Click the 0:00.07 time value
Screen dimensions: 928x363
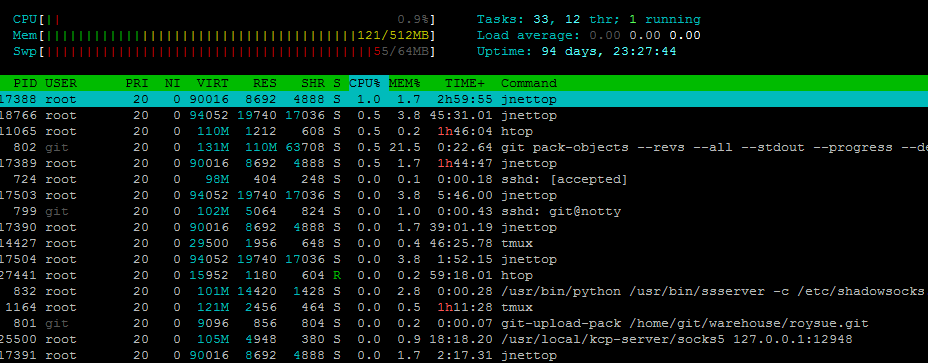point(465,323)
